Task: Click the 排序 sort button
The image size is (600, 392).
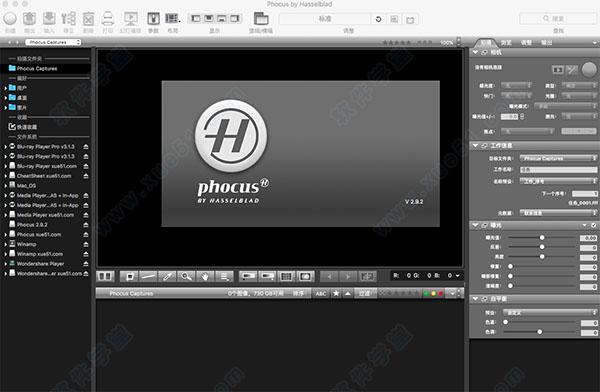Action: [299, 294]
